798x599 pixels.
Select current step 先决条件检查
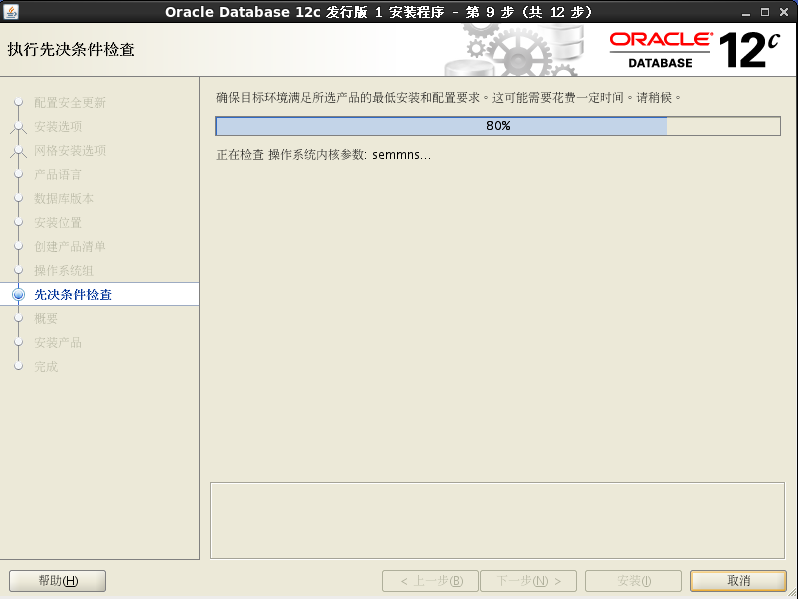pyautogui.click(x=73, y=294)
